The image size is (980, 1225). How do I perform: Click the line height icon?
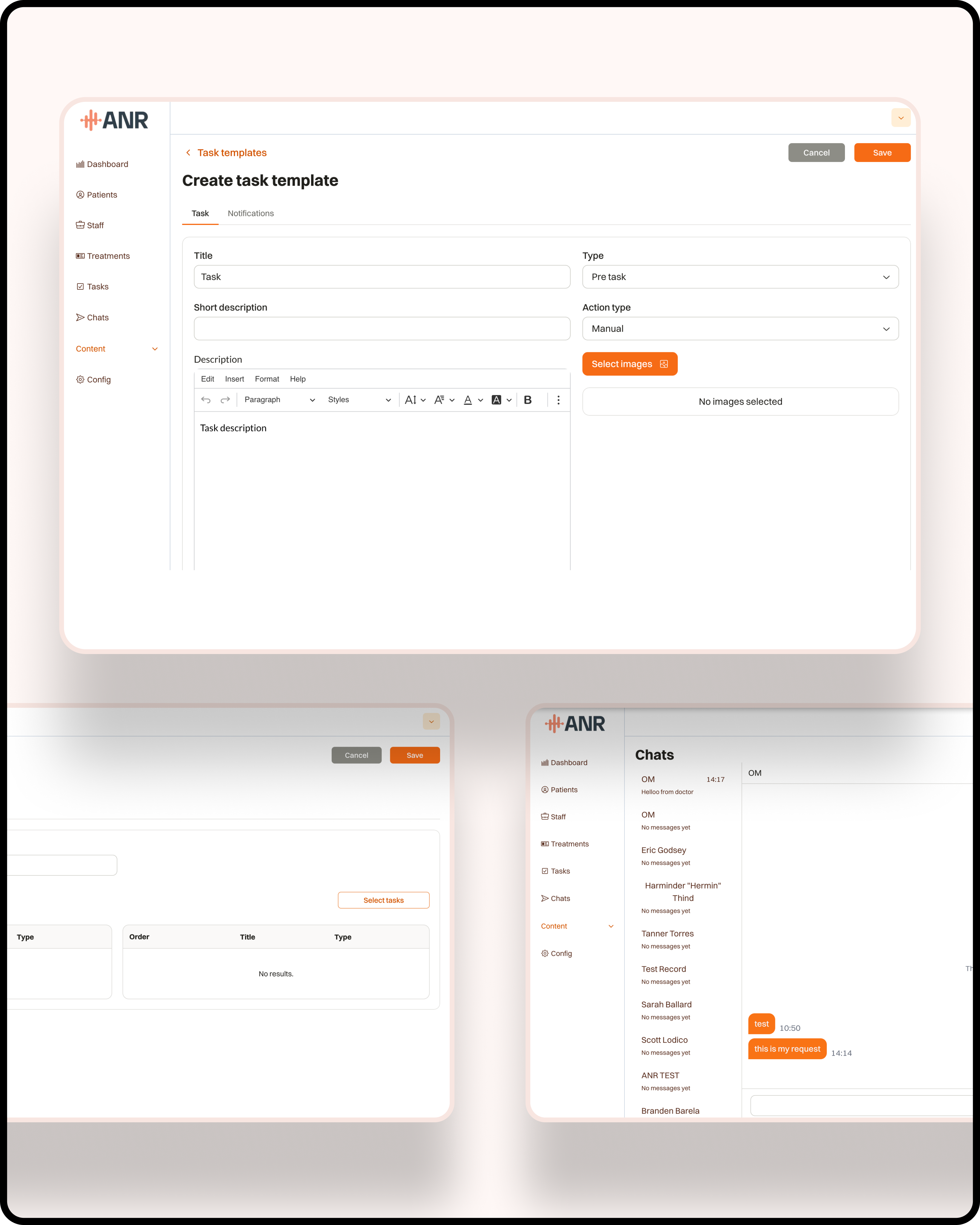pos(439,400)
